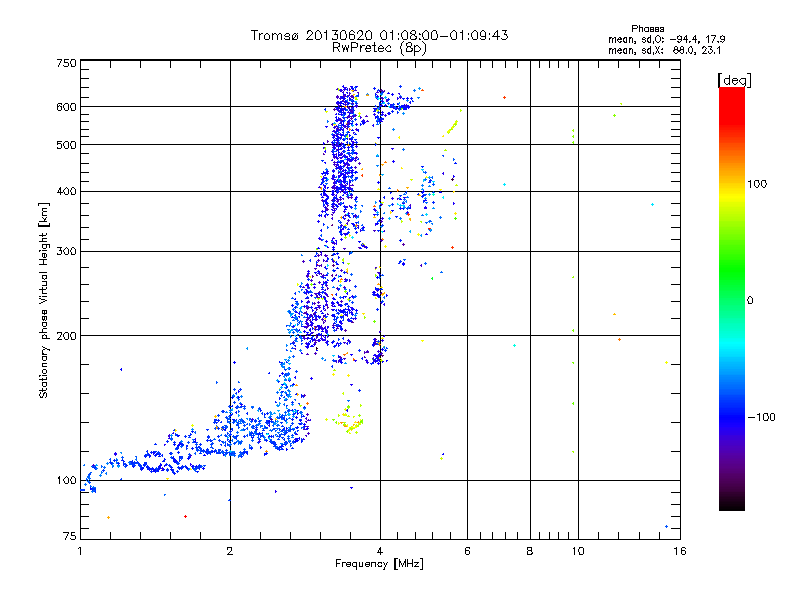Click the y-axis tick label "400"

click(66, 191)
